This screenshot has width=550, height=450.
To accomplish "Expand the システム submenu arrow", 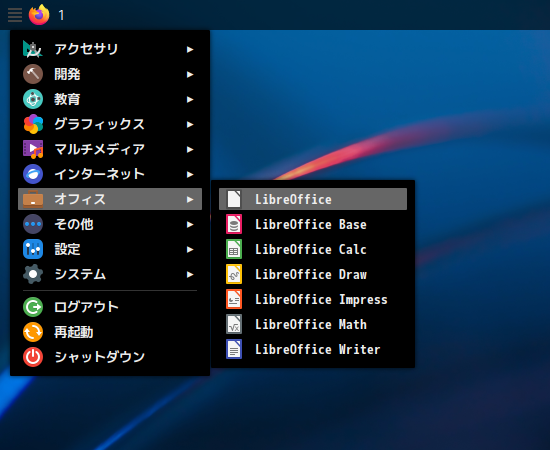I will (x=190, y=274).
